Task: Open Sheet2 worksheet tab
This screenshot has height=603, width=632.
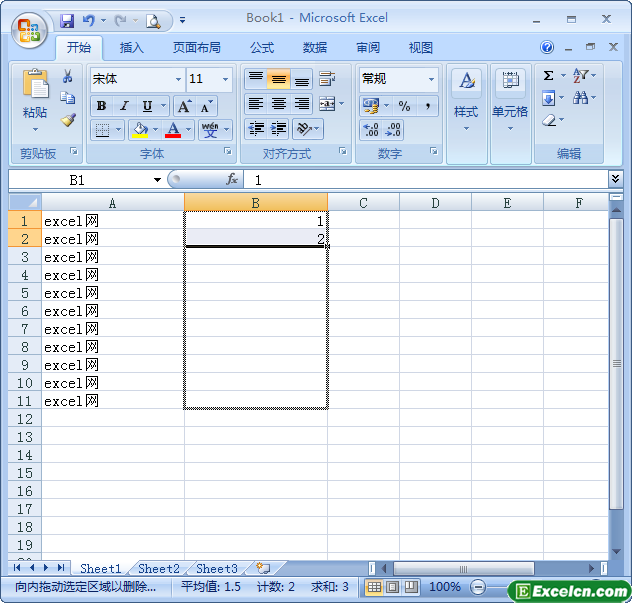Action: 159,568
